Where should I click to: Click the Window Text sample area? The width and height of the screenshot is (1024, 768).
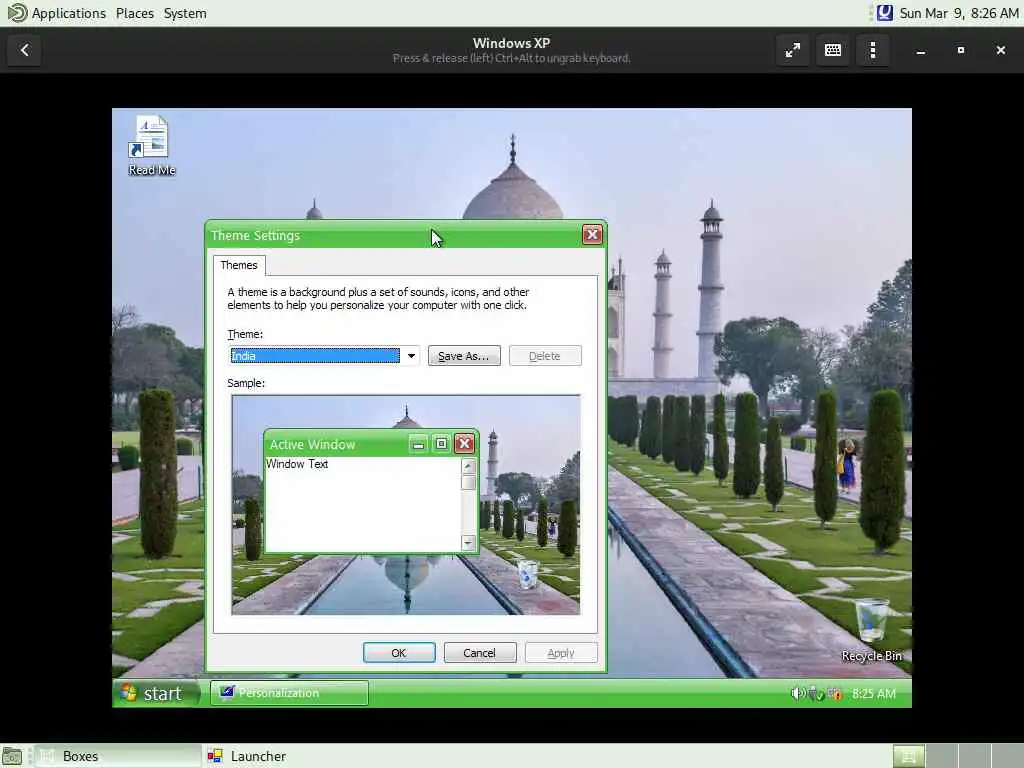[363, 504]
